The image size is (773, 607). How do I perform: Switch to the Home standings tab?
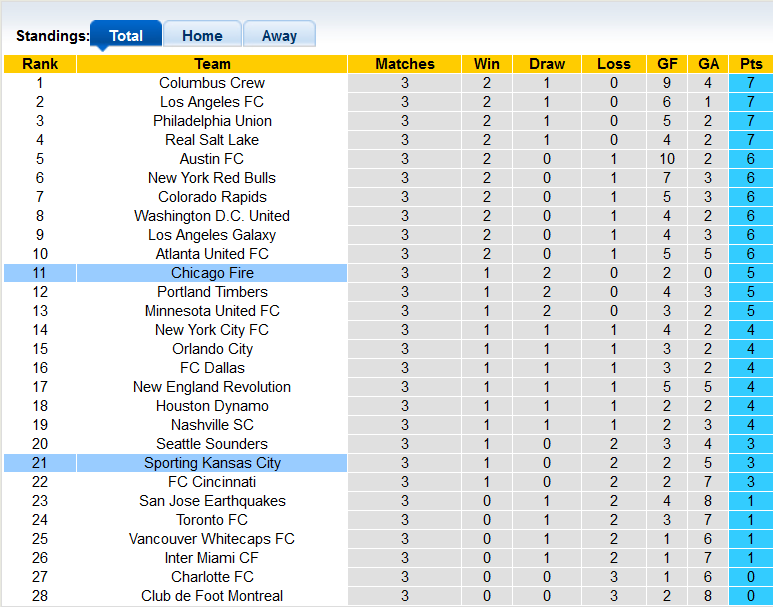[x=202, y=36]
